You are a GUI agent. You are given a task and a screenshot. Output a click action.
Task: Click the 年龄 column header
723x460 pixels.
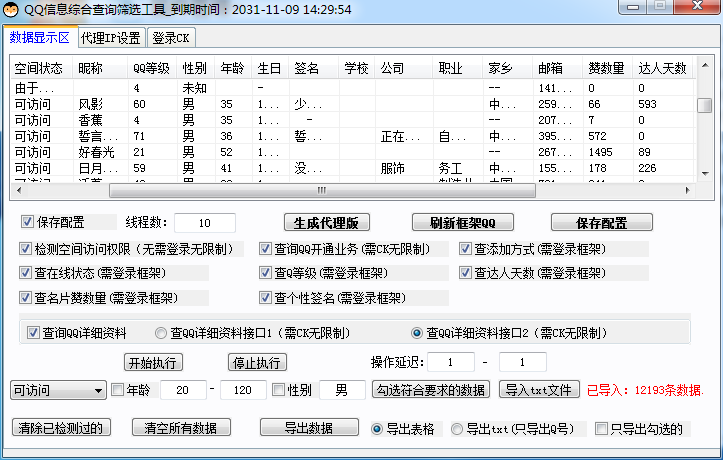point(233,68)
